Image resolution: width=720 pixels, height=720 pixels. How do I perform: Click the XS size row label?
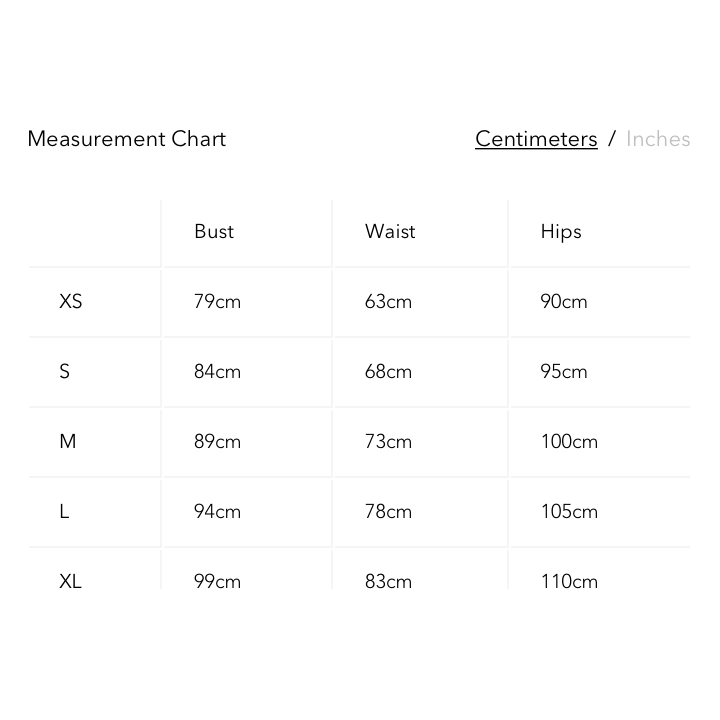click(x=71, y=301)
